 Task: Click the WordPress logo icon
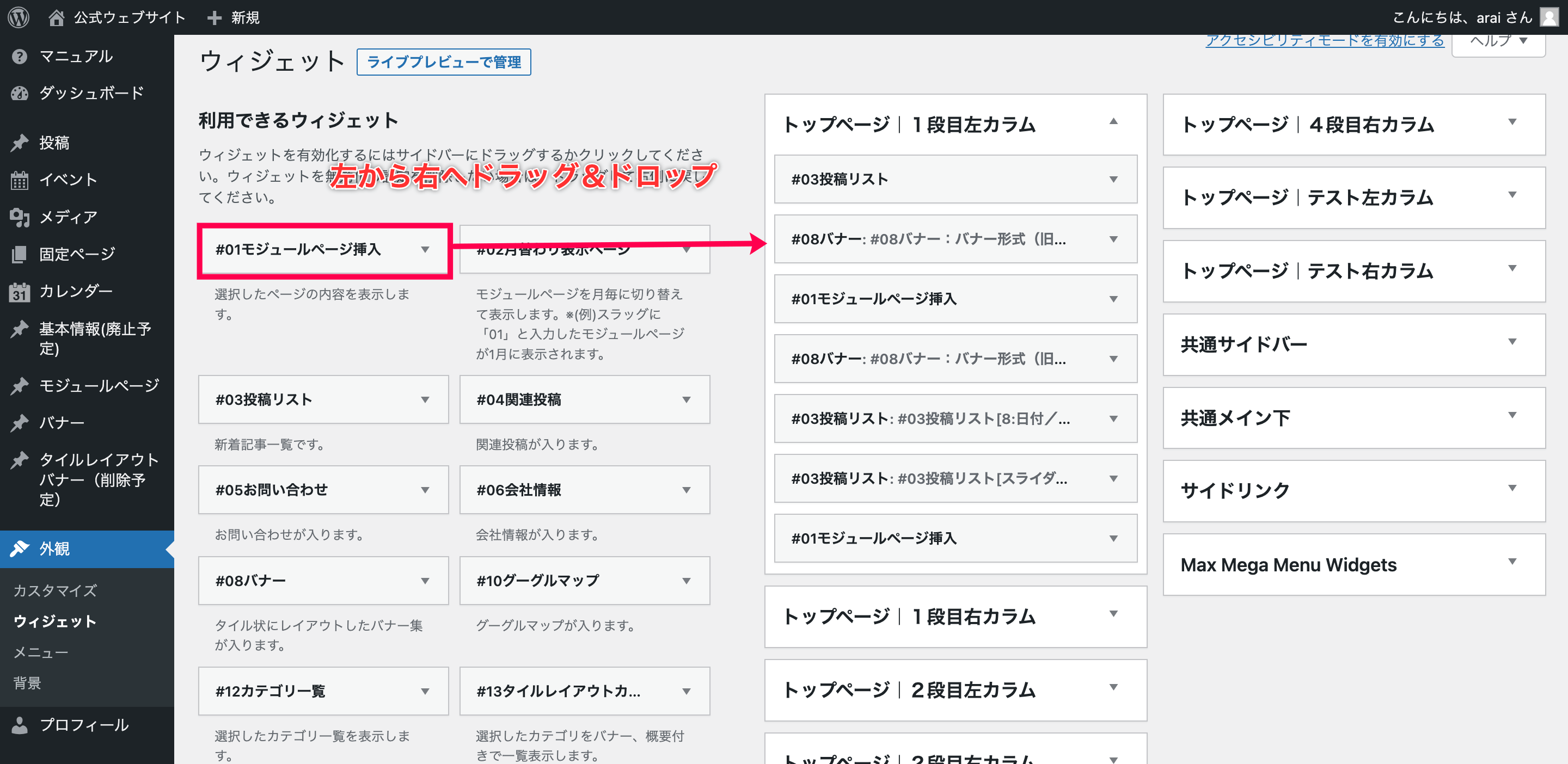19,17
